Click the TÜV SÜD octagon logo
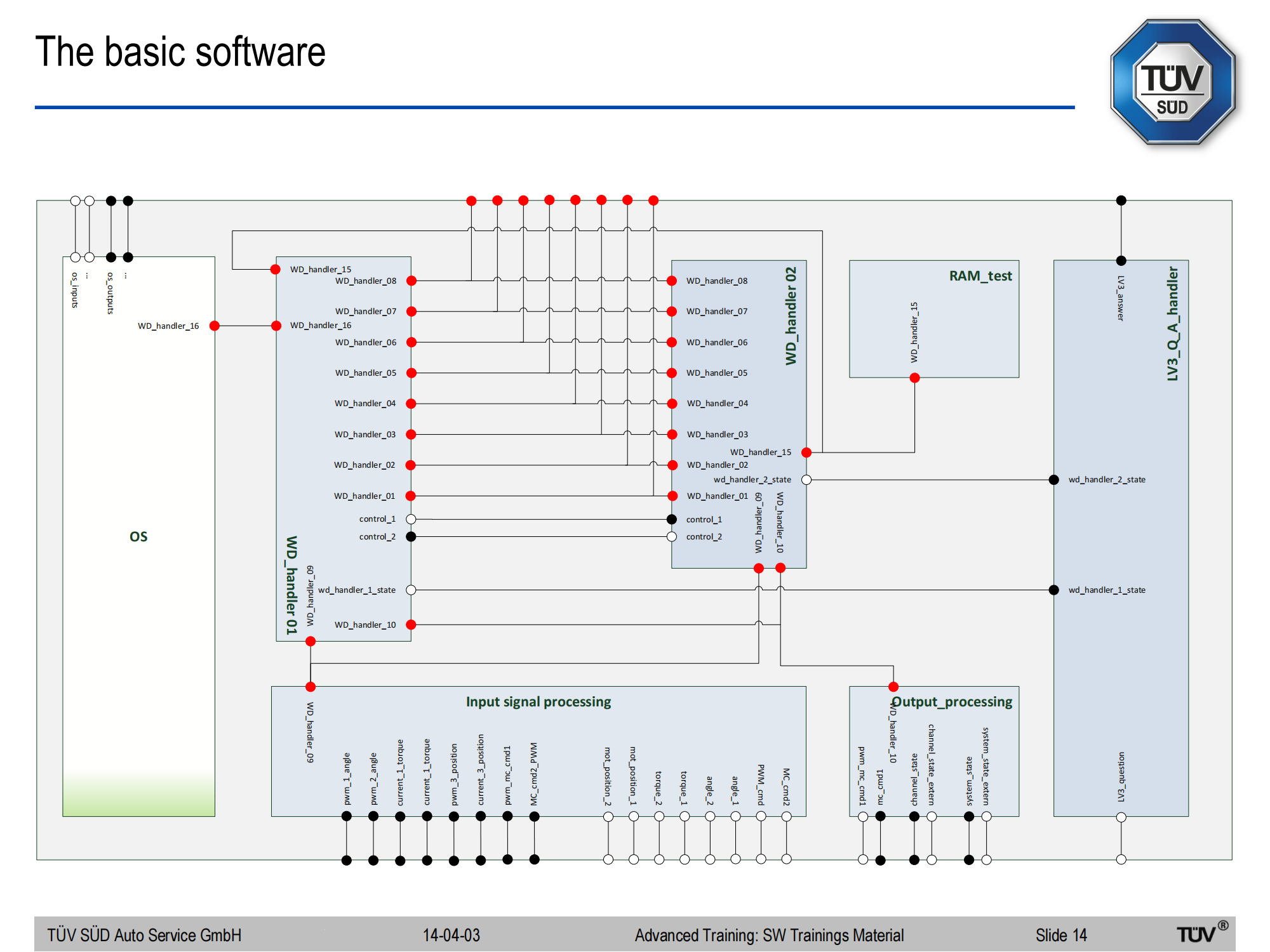 tap(1172, 83)
